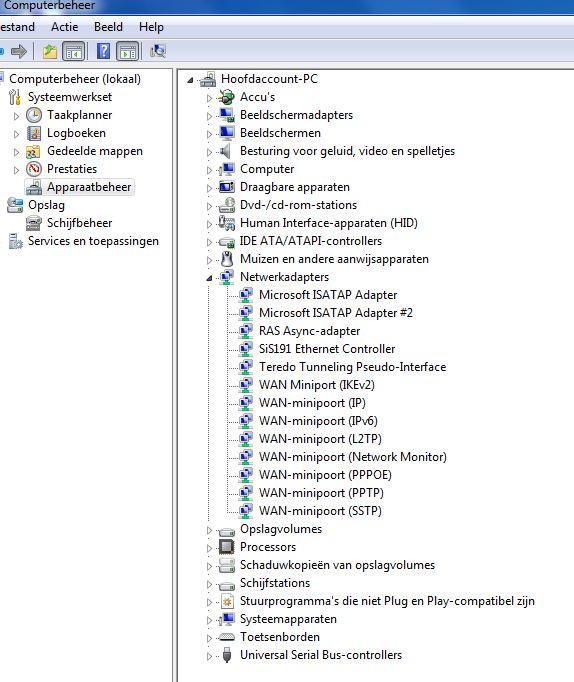Expand Taakplanner in the left tree
The width and height of the screenshot is (574, 682).
point(17,116)
